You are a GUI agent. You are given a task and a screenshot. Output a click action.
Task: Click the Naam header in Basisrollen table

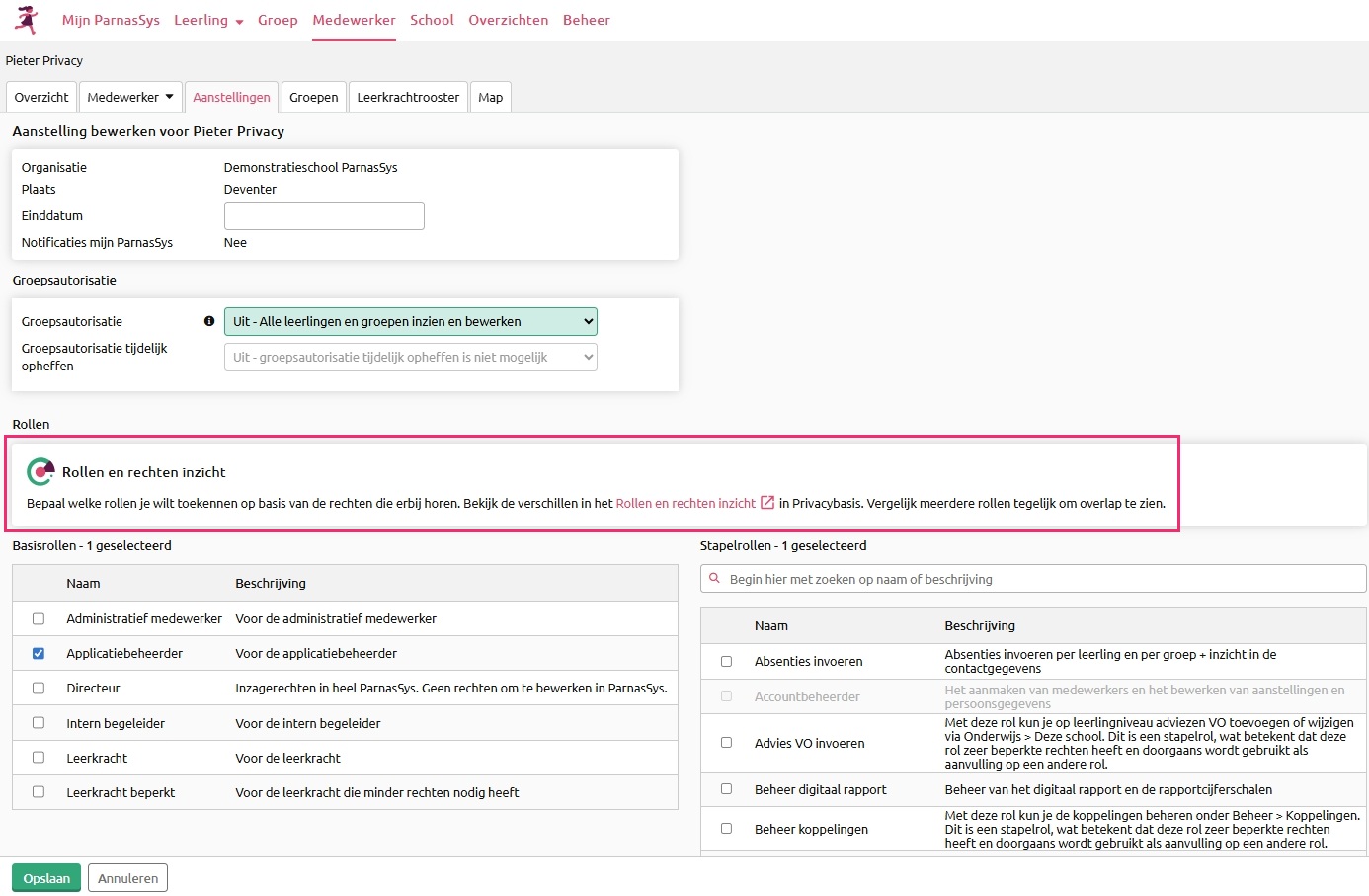pos(83,584)
